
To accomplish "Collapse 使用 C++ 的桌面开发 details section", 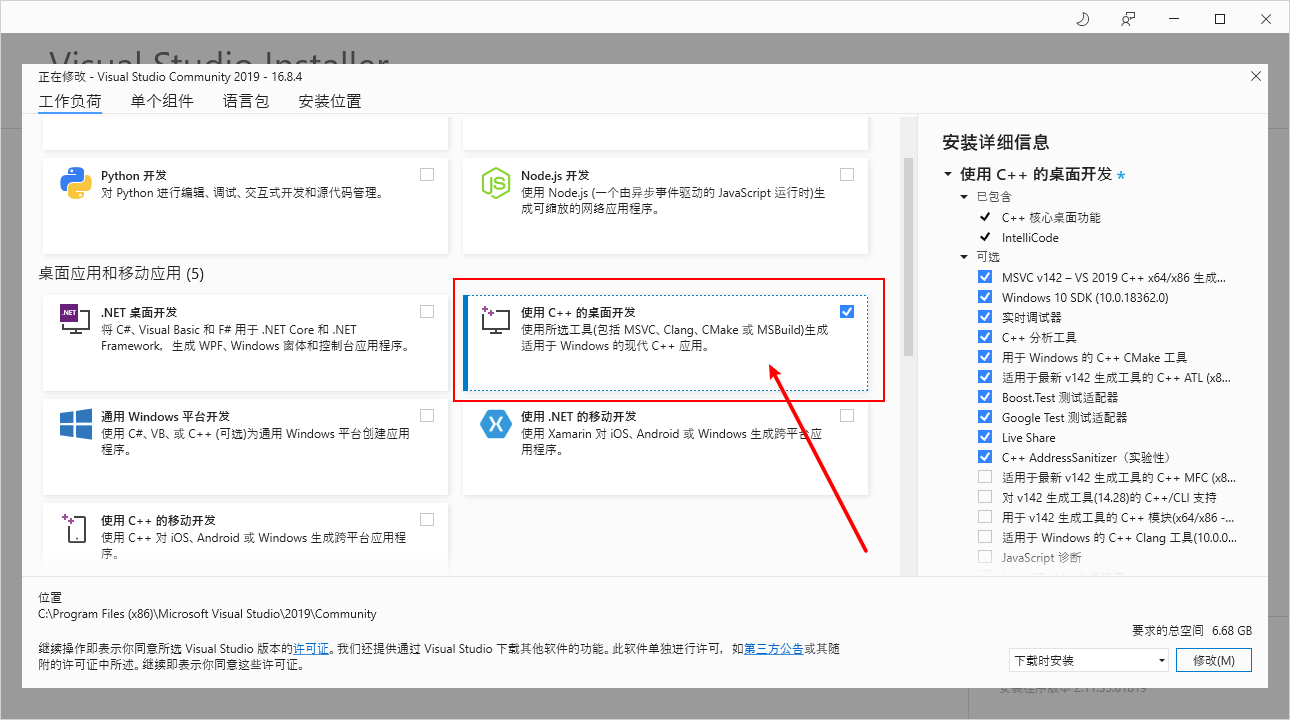I will [x=948, y=174].
